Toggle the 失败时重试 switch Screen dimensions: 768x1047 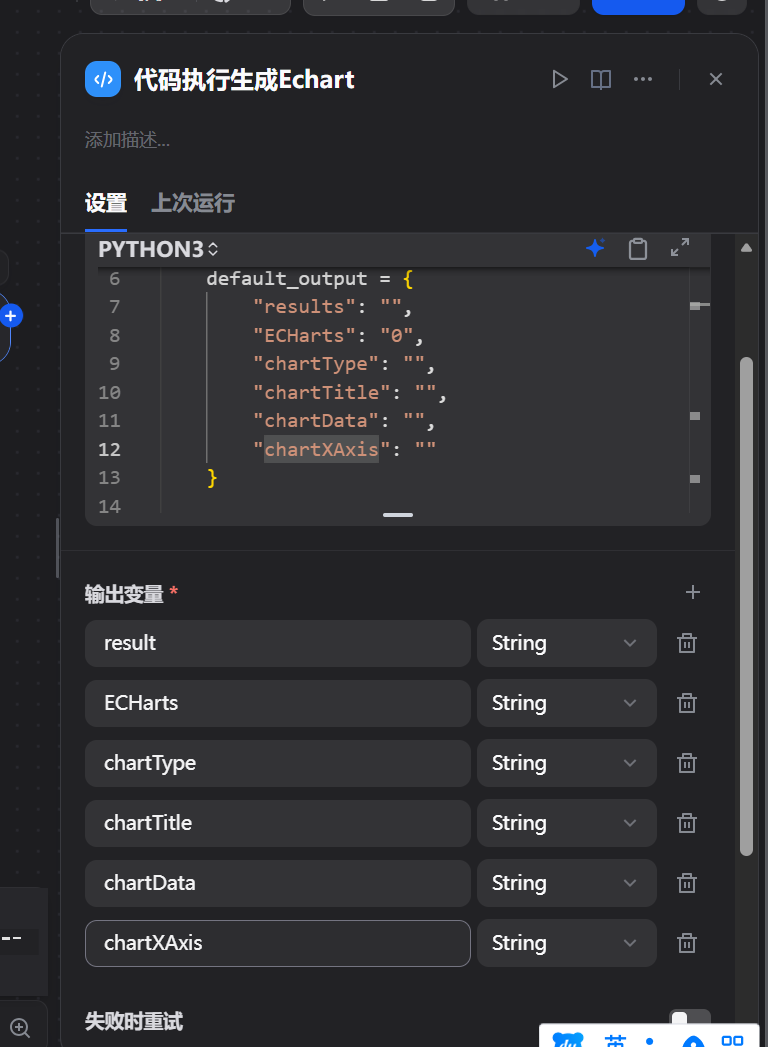click(x=689, y=1020)
